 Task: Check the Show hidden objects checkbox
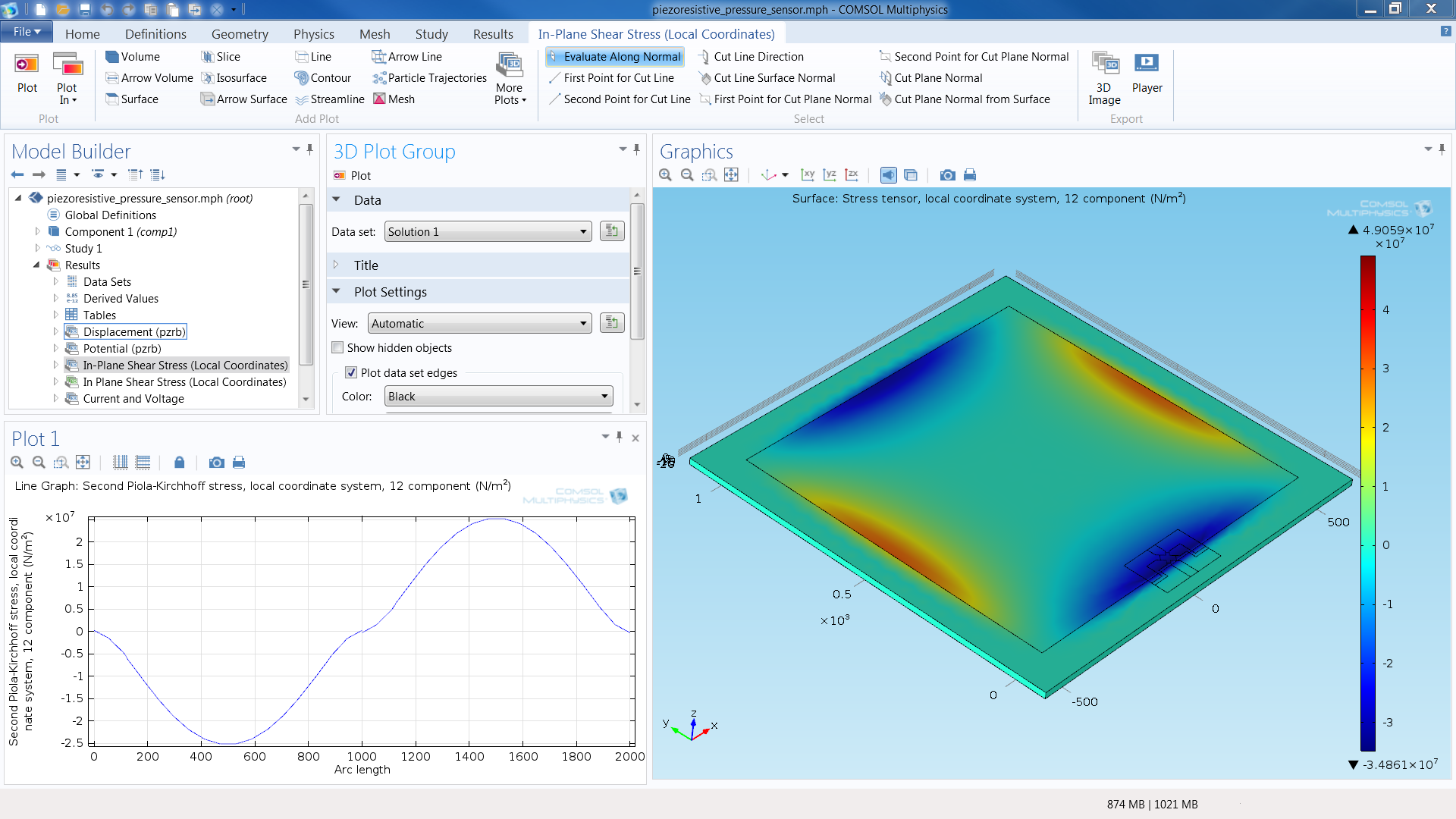[337, 348]
